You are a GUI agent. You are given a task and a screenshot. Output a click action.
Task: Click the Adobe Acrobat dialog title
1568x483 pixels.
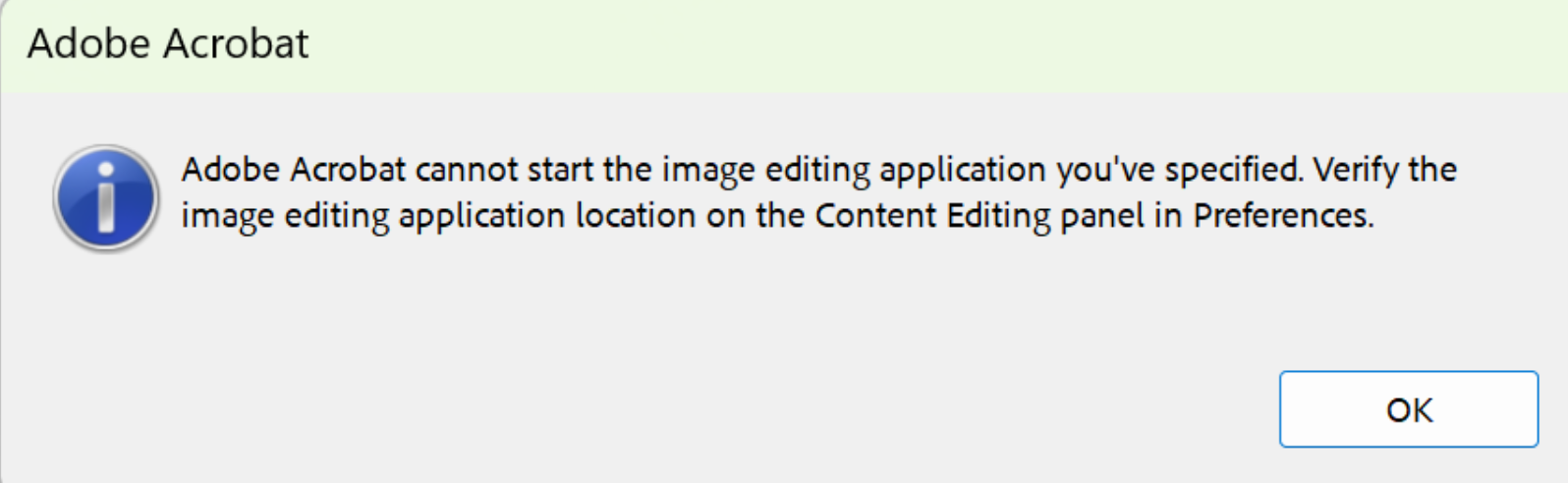168,44
